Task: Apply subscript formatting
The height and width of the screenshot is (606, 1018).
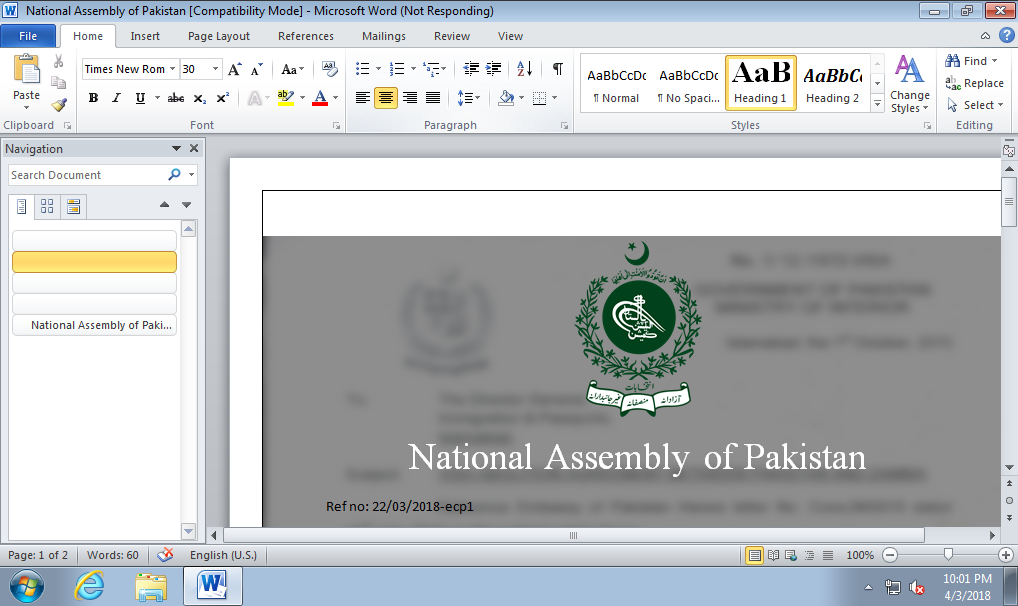Action: tap(200, 98)
